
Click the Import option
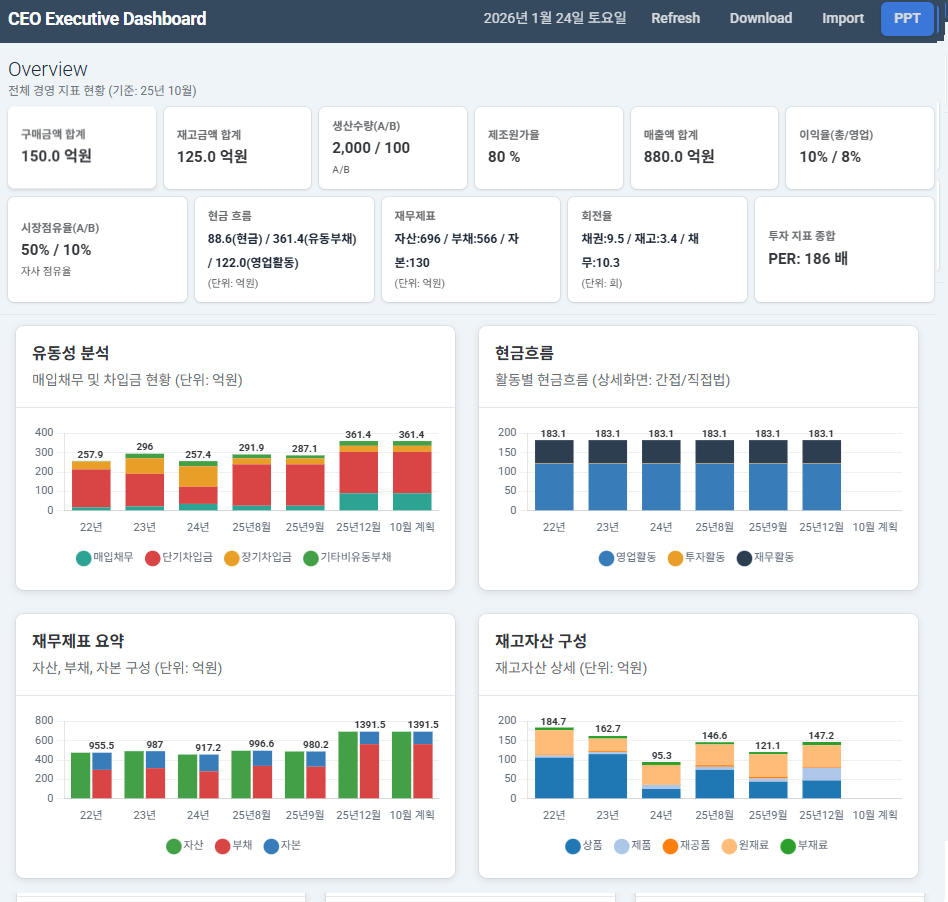(842, 18)
